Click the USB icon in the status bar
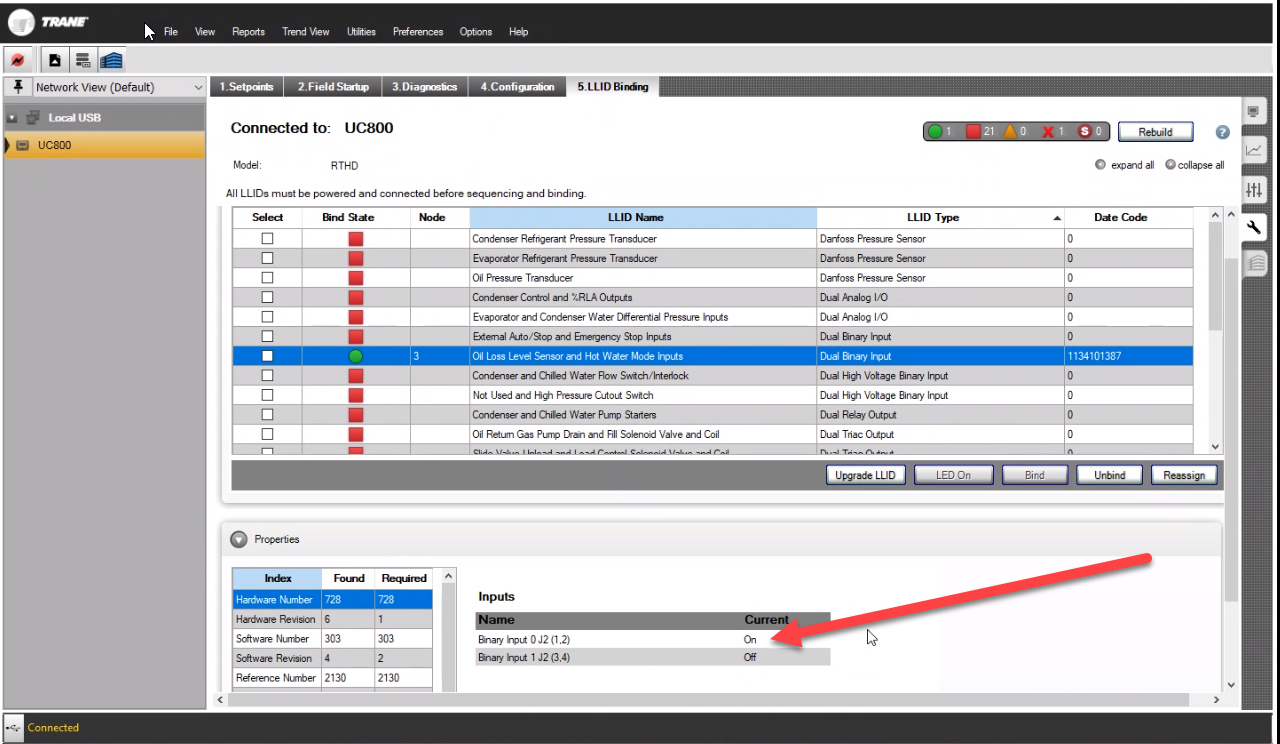The image size is (1280, 744). [12, 727]
